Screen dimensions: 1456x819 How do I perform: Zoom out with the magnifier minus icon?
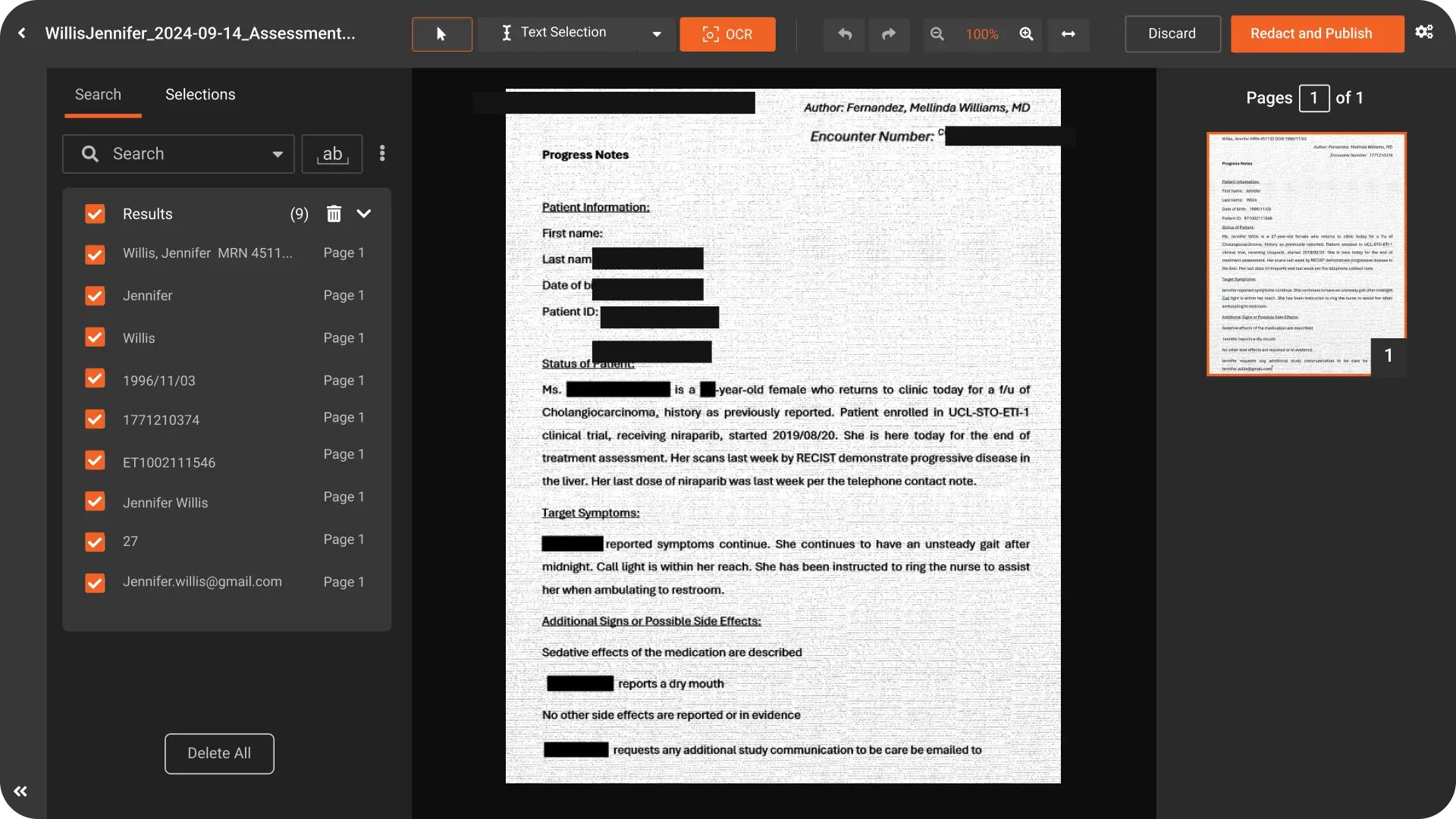coord(937,34)
